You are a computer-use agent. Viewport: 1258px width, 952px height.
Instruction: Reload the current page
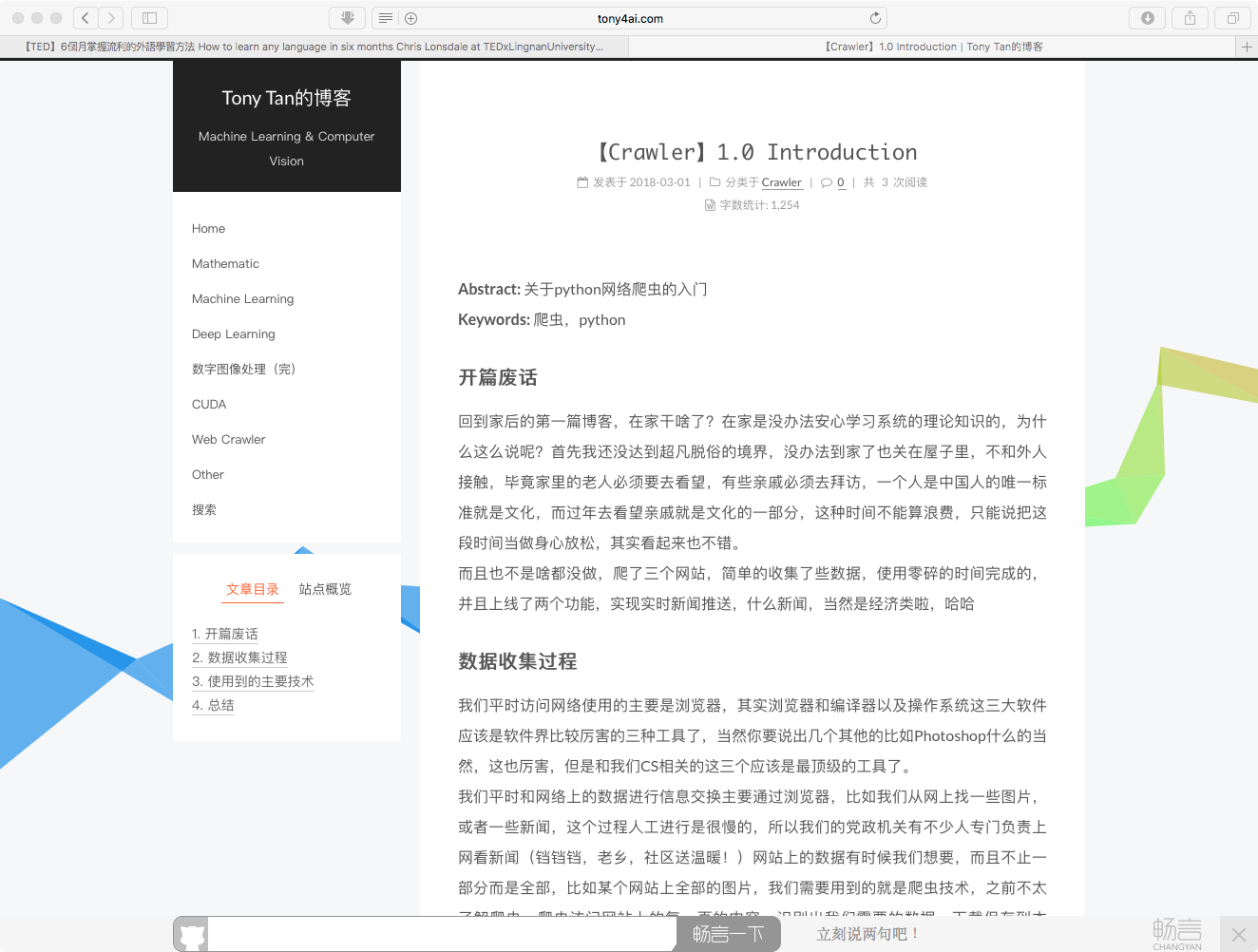(875, 18)
